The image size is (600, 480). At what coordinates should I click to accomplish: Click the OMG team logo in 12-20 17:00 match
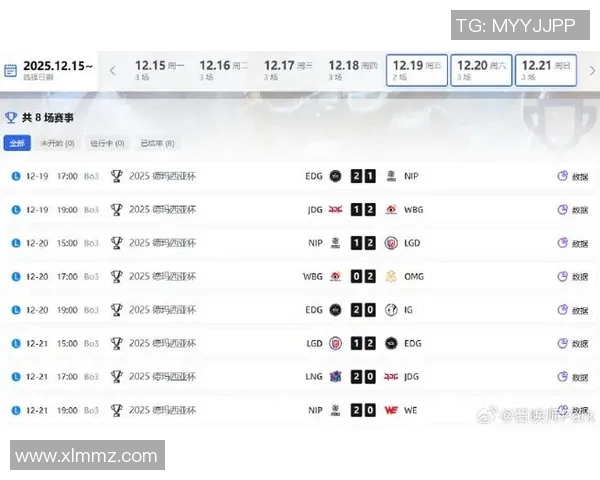[x=390, y=277]
